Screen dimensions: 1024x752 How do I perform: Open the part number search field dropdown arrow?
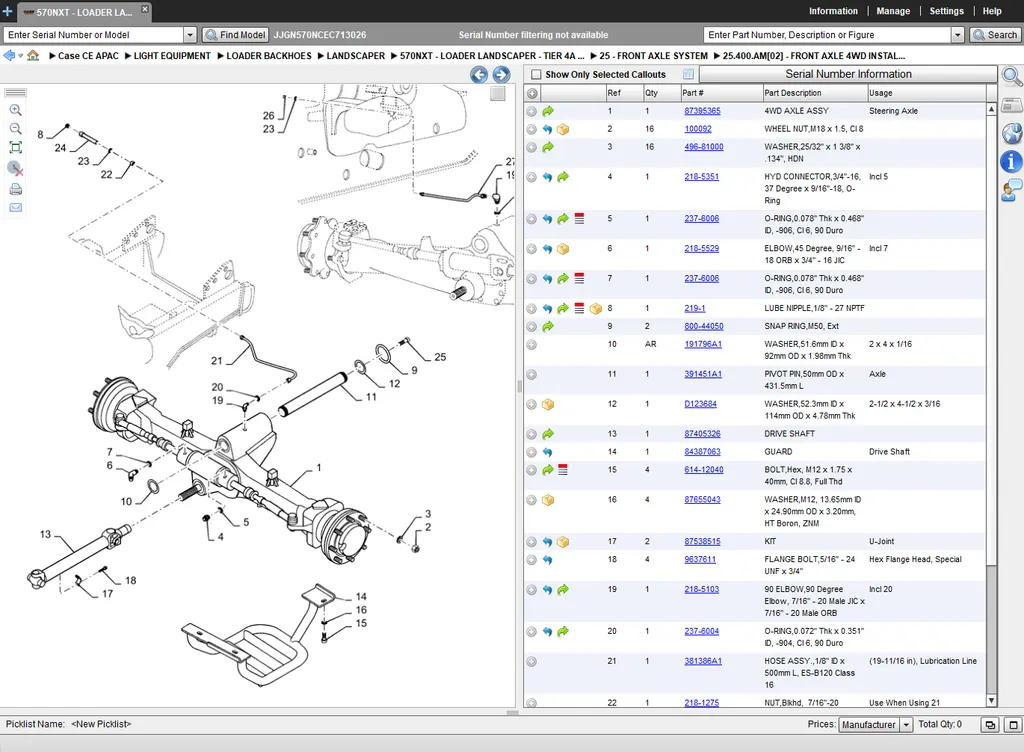pyautogui.click(x=958, y=35)
